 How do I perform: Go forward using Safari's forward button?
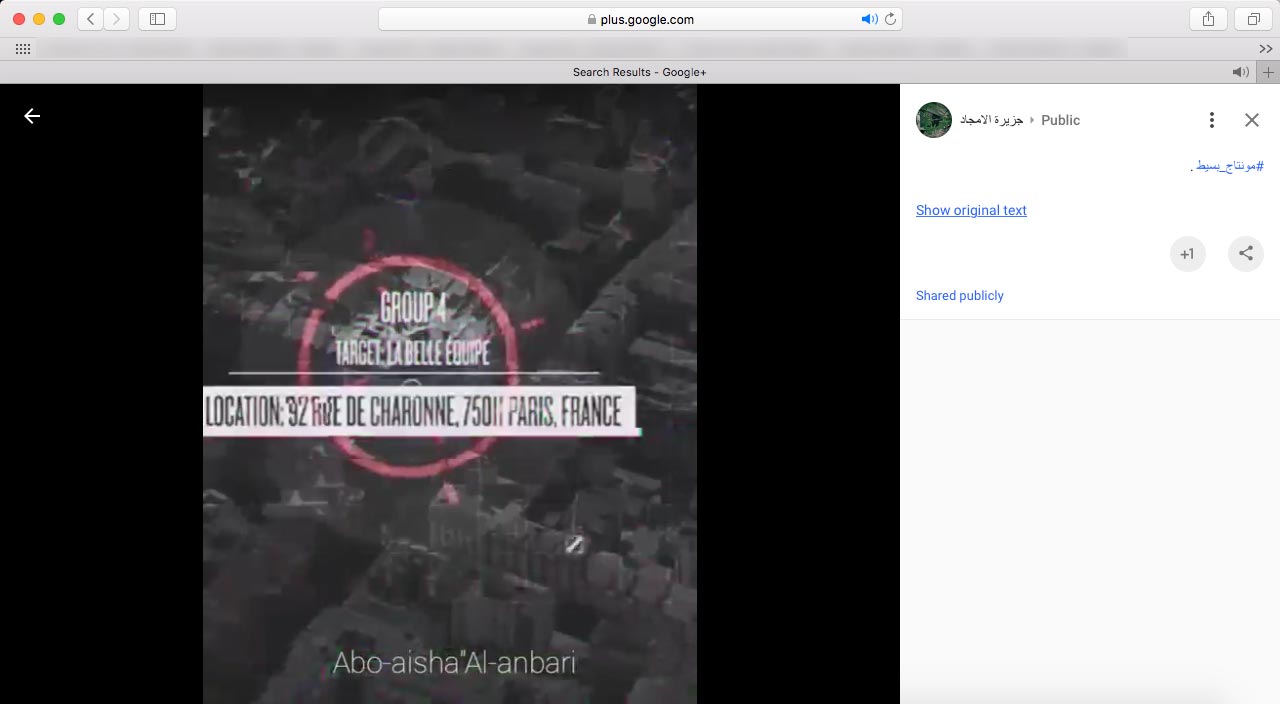117,19
